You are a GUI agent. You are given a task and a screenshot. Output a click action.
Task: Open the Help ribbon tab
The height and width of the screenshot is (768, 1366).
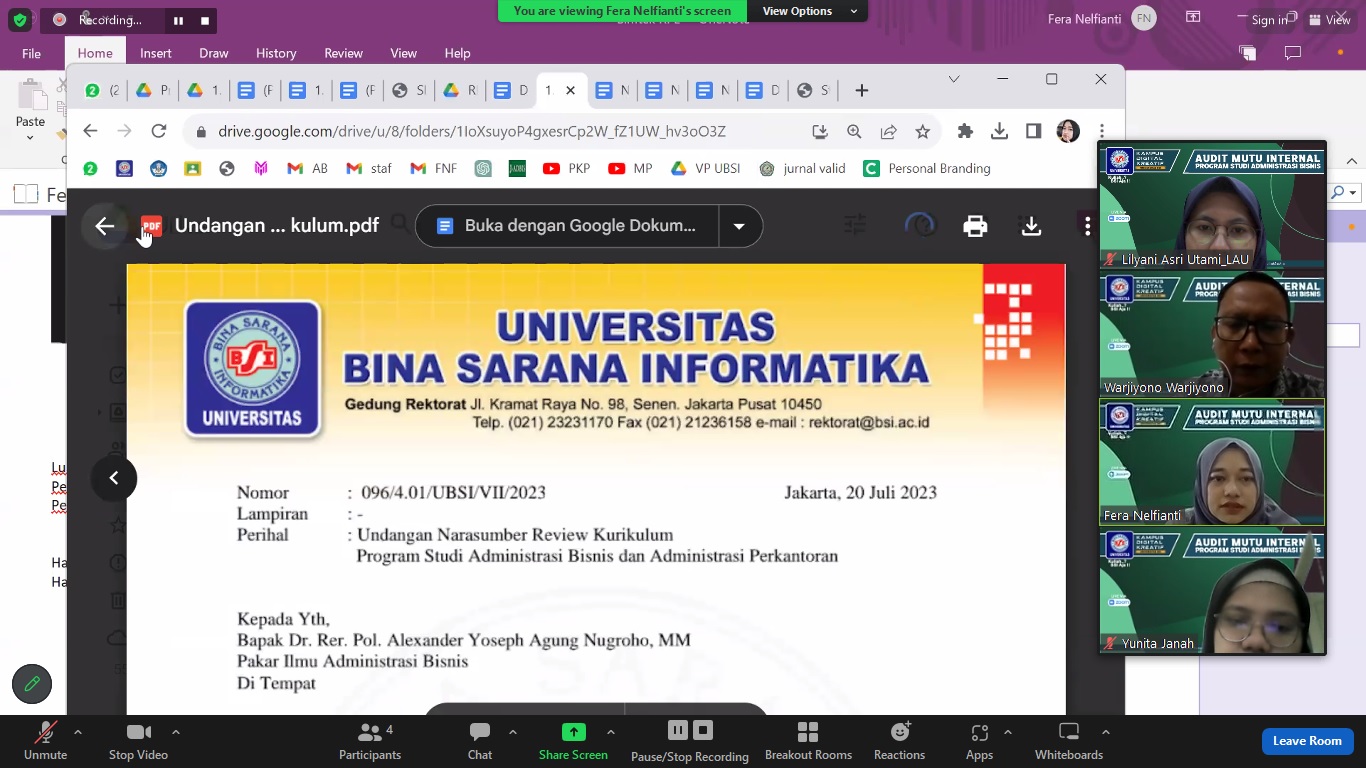click(x=457, y=53)
